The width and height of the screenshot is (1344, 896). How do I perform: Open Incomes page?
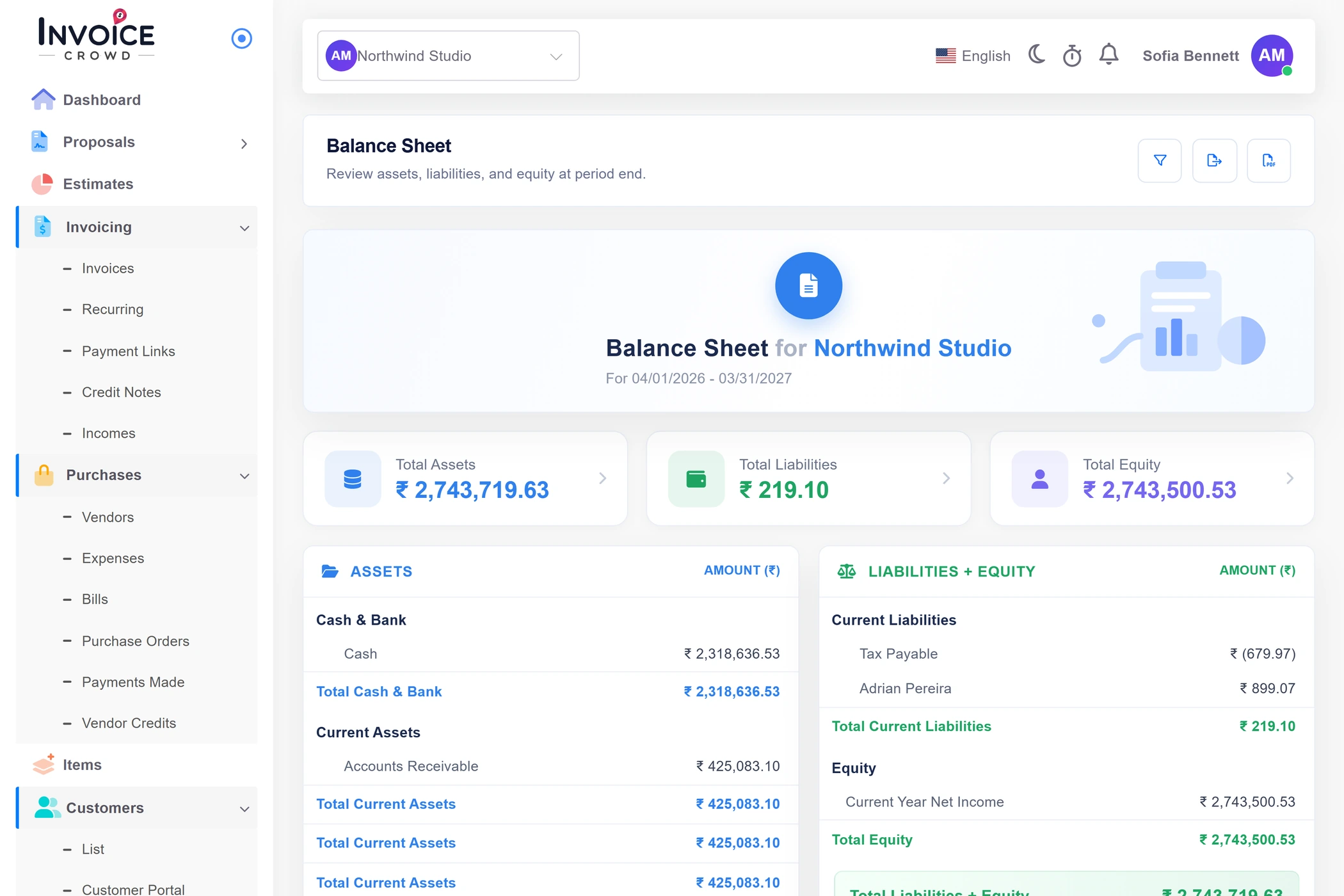coord(108,433)
